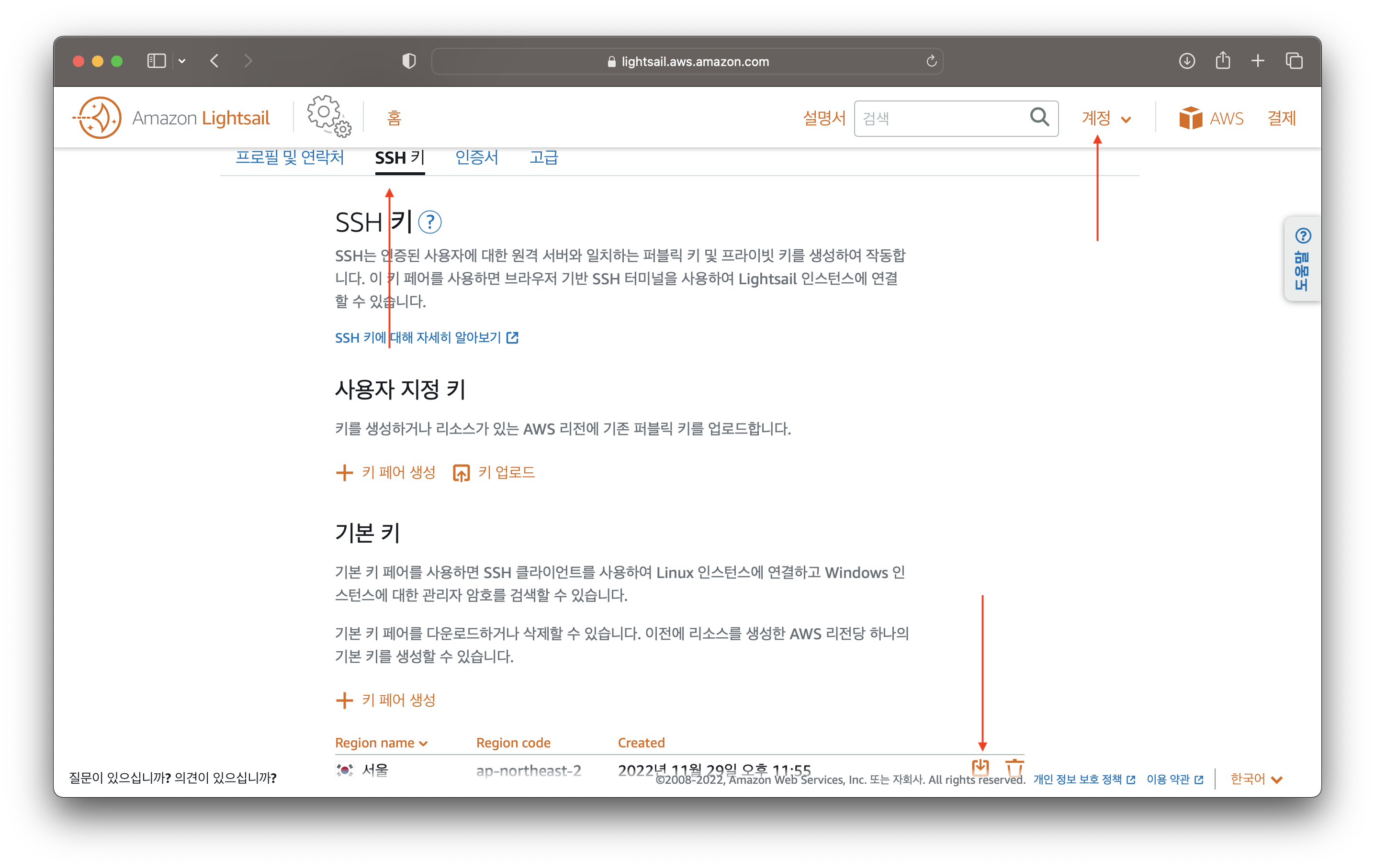Switch to the 인증서 tab

[476, 157]
